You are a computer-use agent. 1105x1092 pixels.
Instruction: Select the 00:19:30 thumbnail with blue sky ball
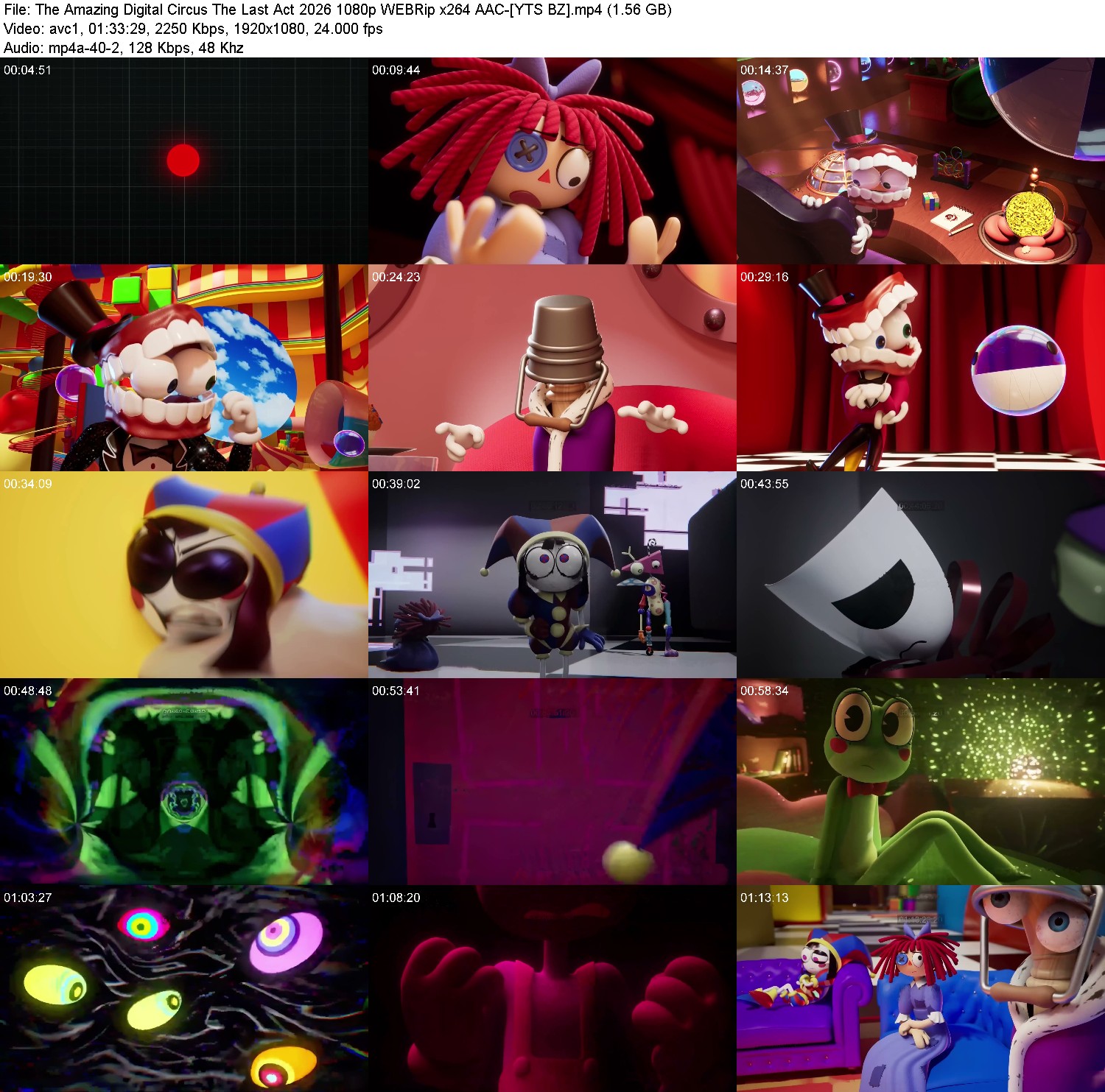[184, 367]
